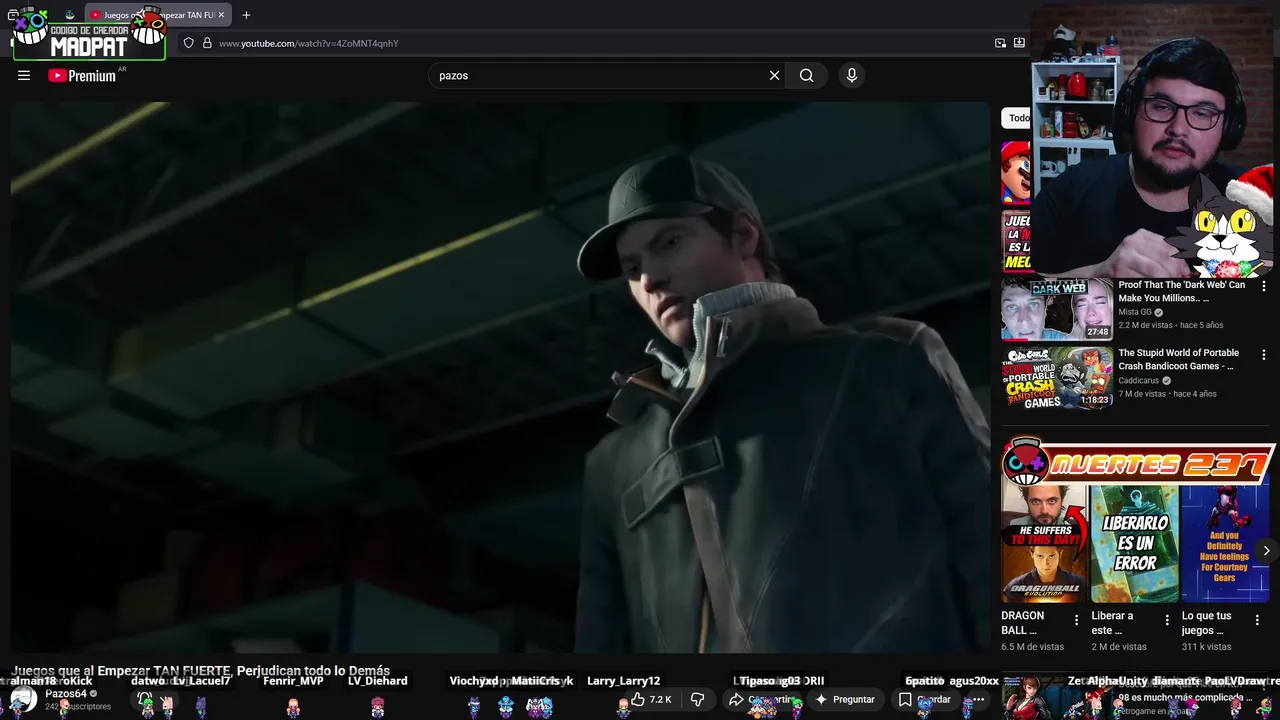The height and width of the screenshot is (720, 1280).
Task: Open picture-in-picture icon in address bar
Action: point(1000,43)
